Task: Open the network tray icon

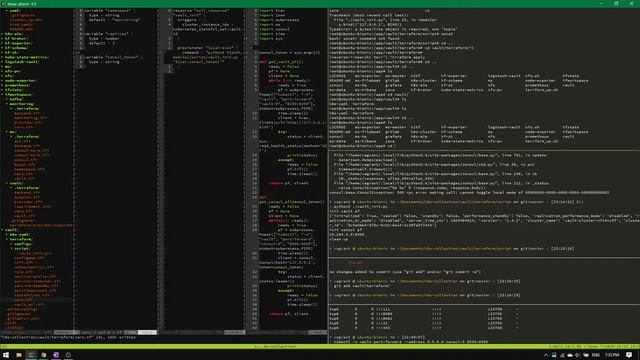Action: 562,355
